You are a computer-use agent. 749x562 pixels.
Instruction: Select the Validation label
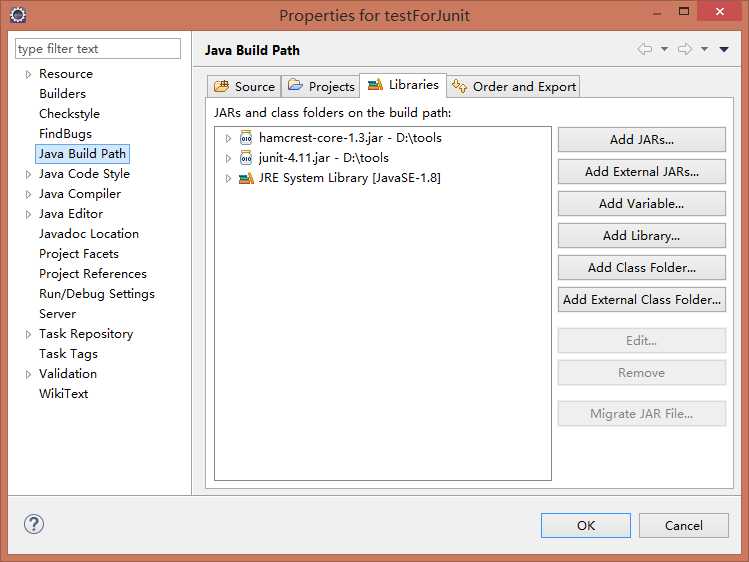68,374
